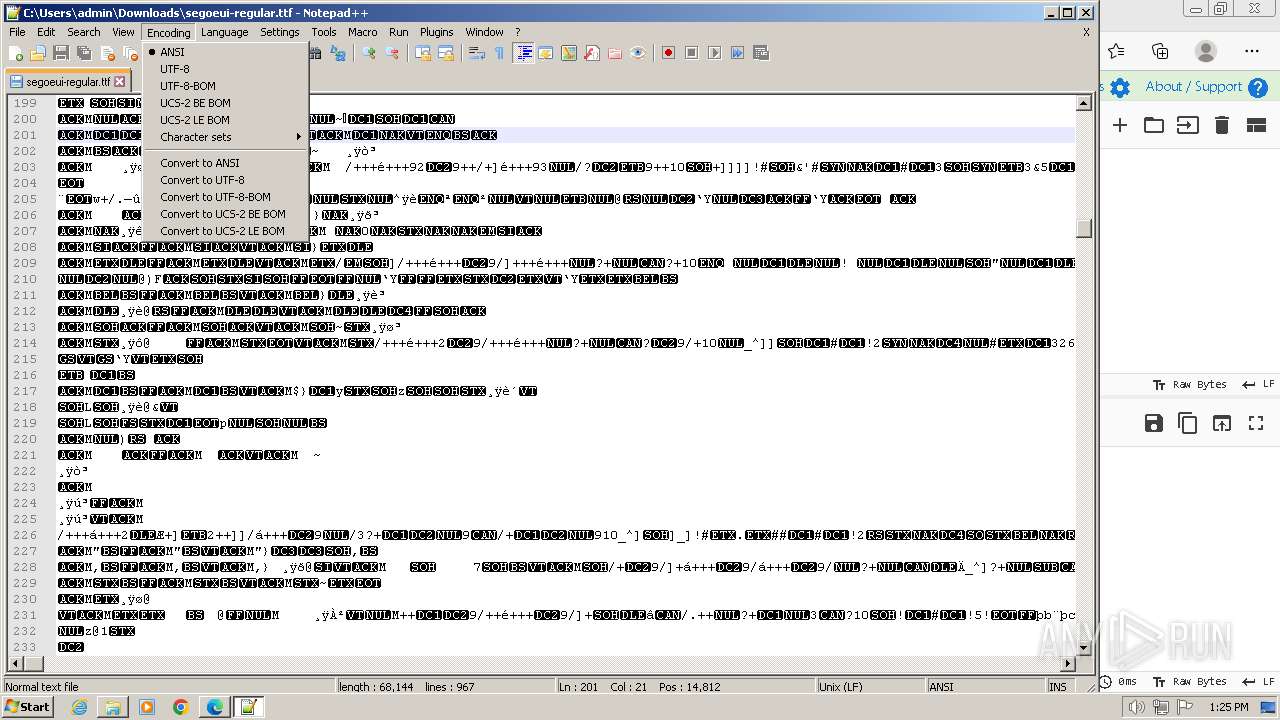Copy output to clipboard icon
1280x720 pixels.
[1188, 423]
